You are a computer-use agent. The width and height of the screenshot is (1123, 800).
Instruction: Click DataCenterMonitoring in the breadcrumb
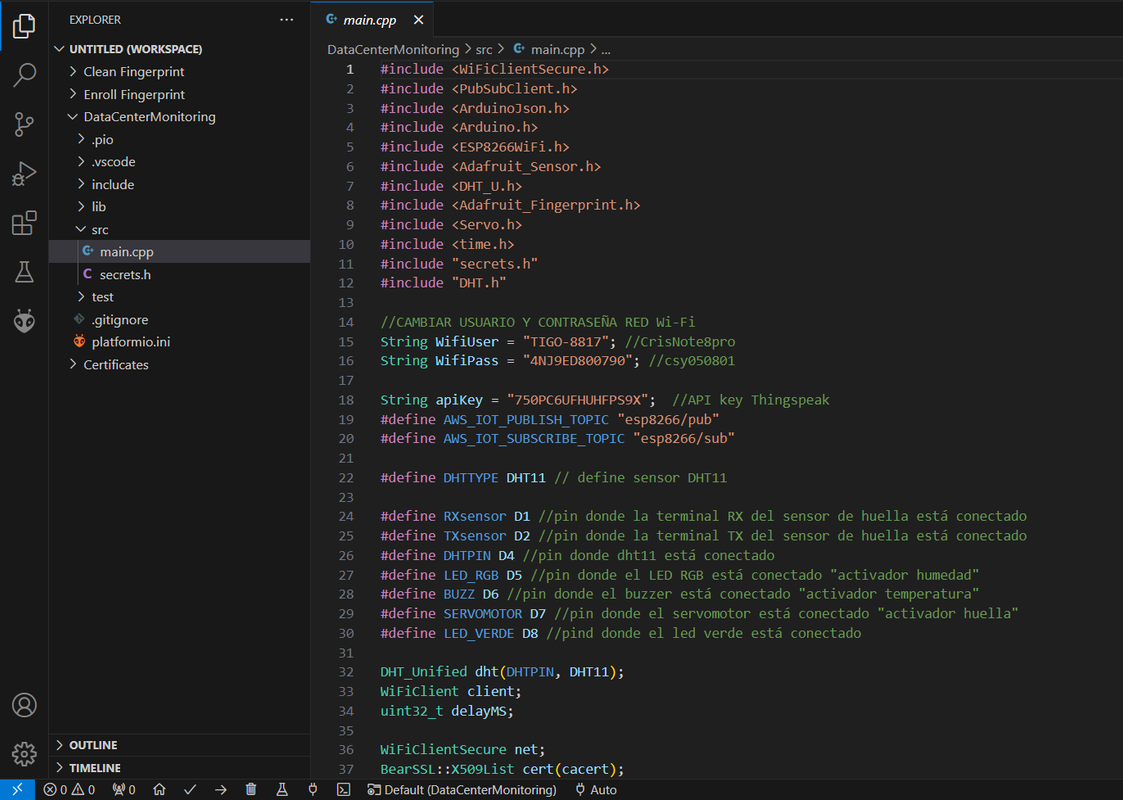[393, 49]
